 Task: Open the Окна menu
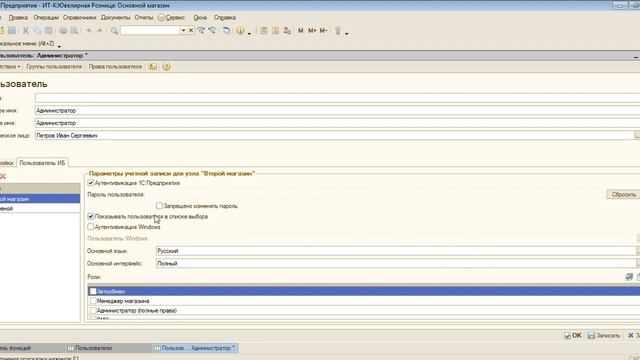pos(200,18)
